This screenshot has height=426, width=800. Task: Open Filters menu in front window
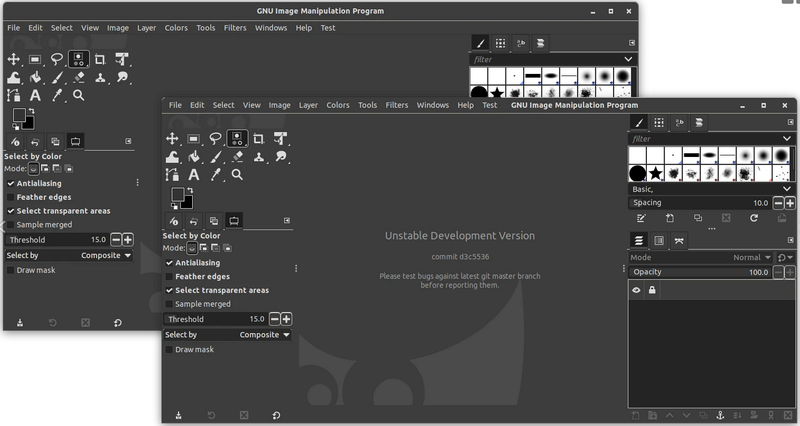[396, 105]
